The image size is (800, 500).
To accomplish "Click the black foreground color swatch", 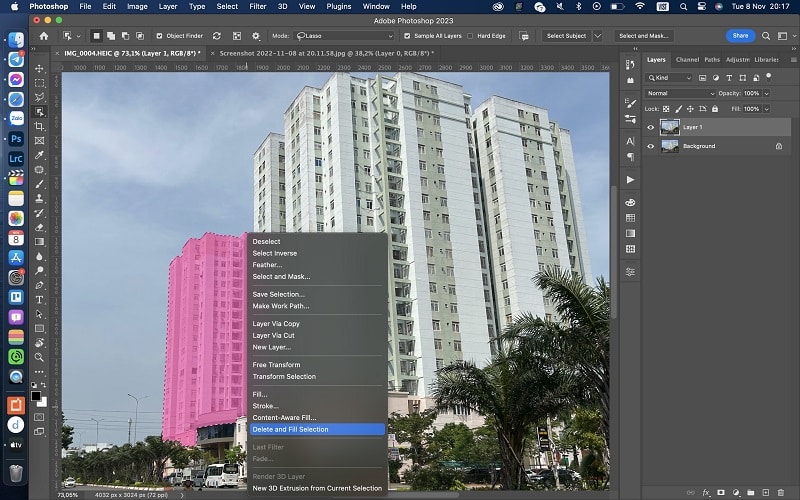I will tap(36, 396).
